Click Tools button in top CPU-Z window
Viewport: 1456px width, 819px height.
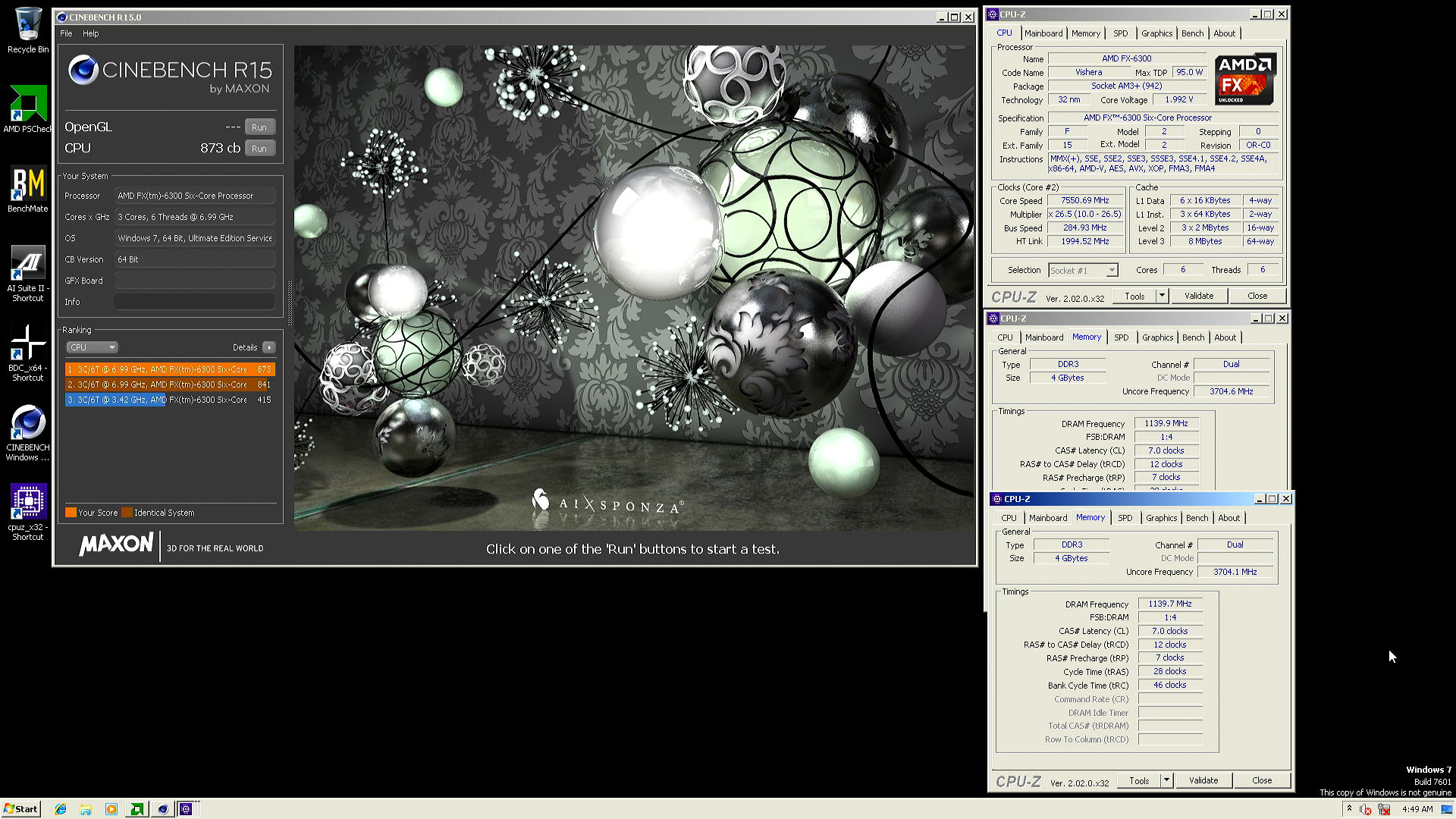click(1134, 297)
